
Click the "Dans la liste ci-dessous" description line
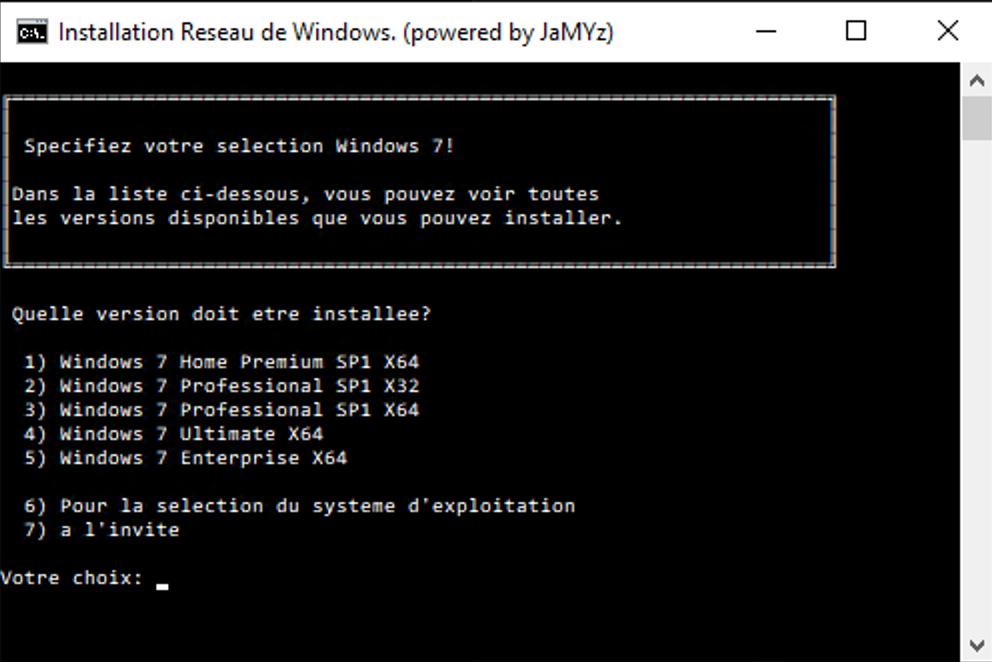pos(305,194)
